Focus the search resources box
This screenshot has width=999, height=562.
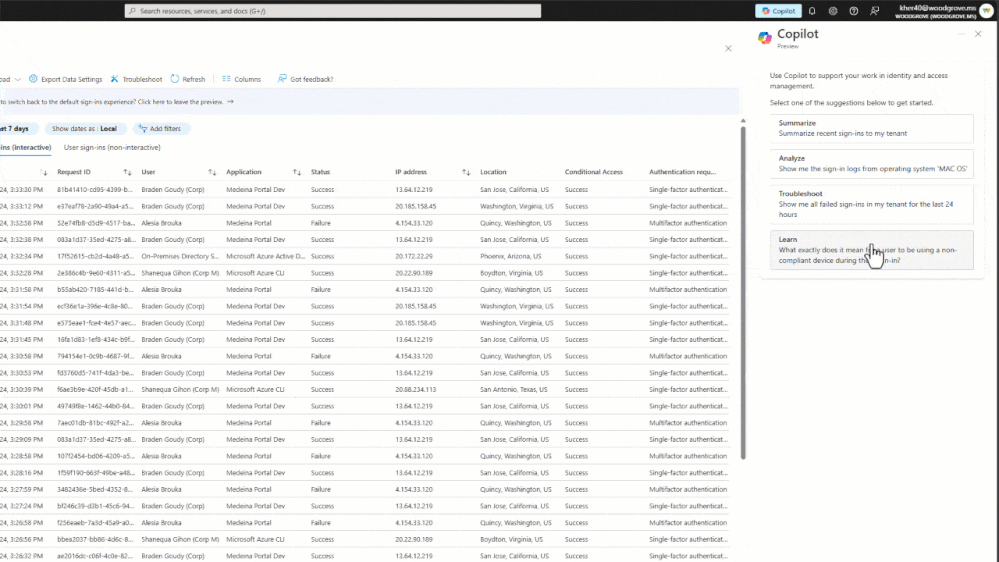333,11
